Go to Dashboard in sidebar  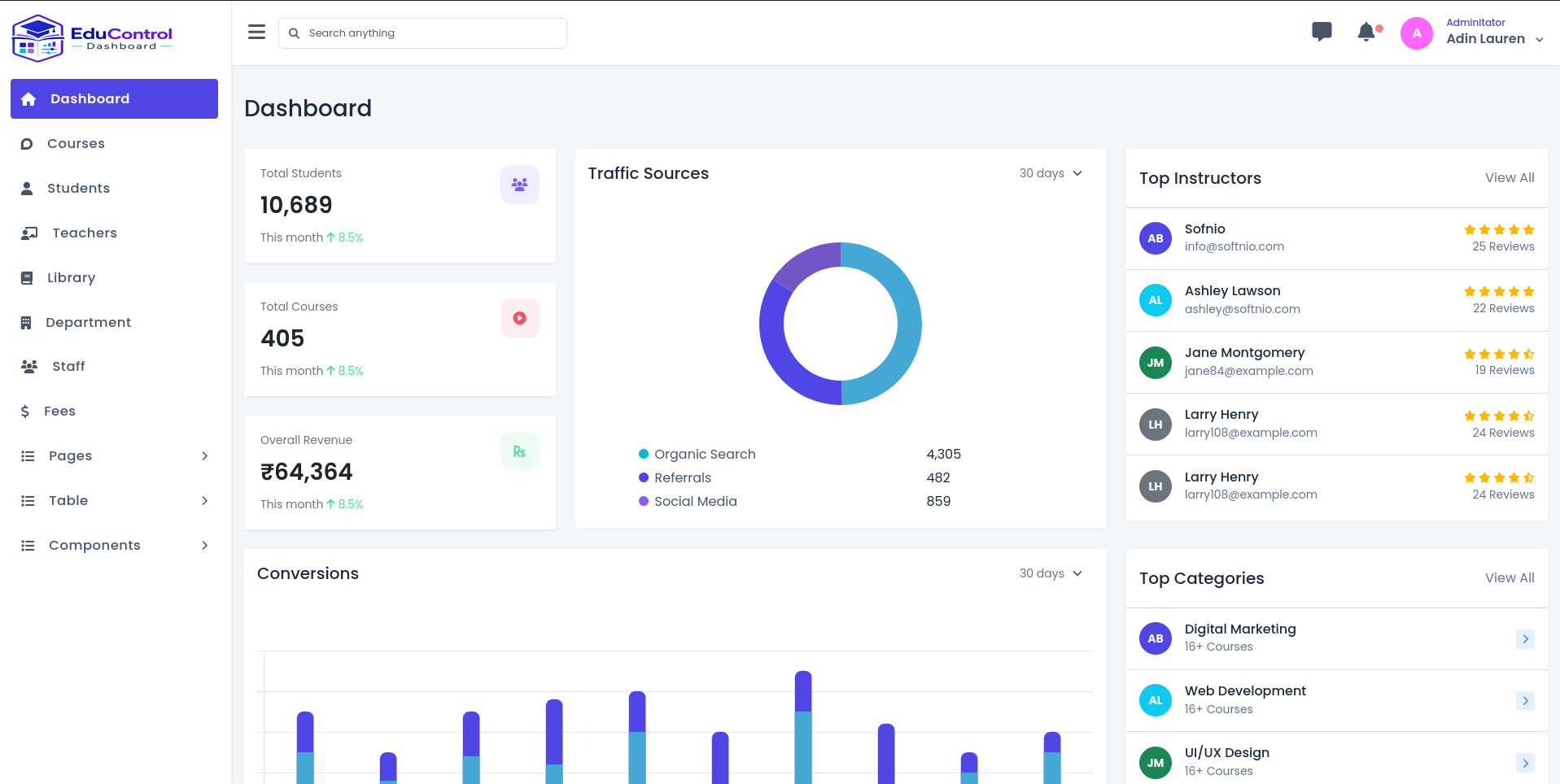(114, 98)
